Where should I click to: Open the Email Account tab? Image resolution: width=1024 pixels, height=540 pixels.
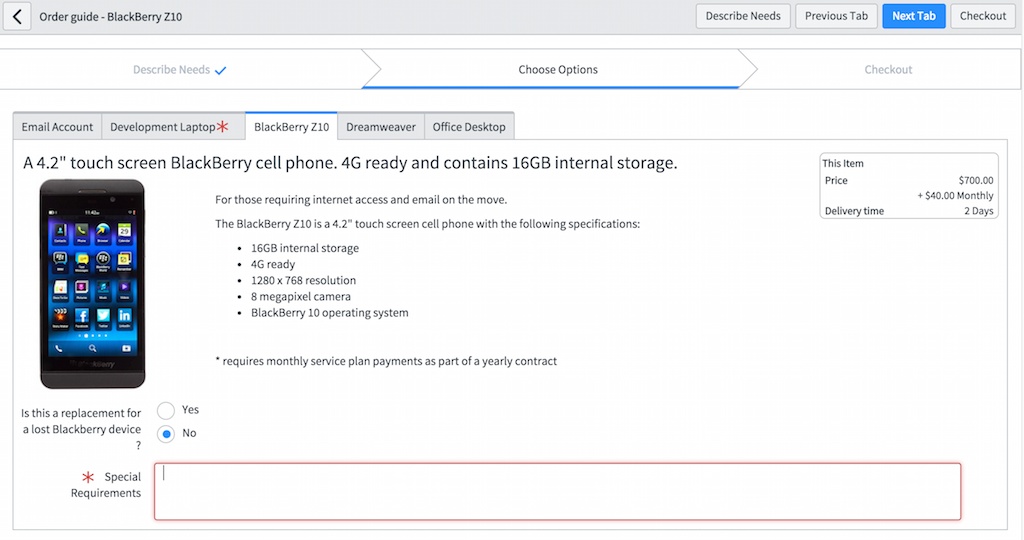click(x=57, y=127)
